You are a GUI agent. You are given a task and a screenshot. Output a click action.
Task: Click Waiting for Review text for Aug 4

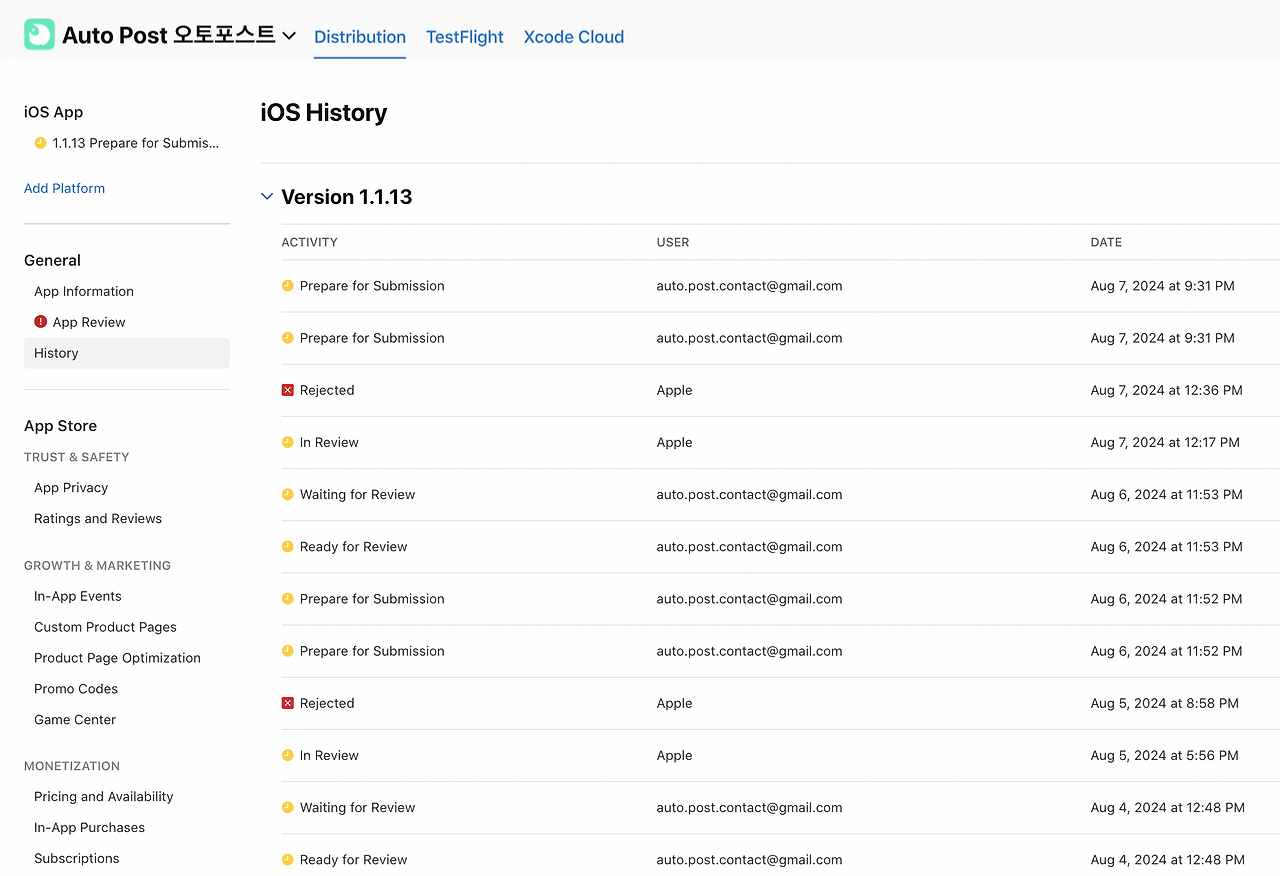358,807
